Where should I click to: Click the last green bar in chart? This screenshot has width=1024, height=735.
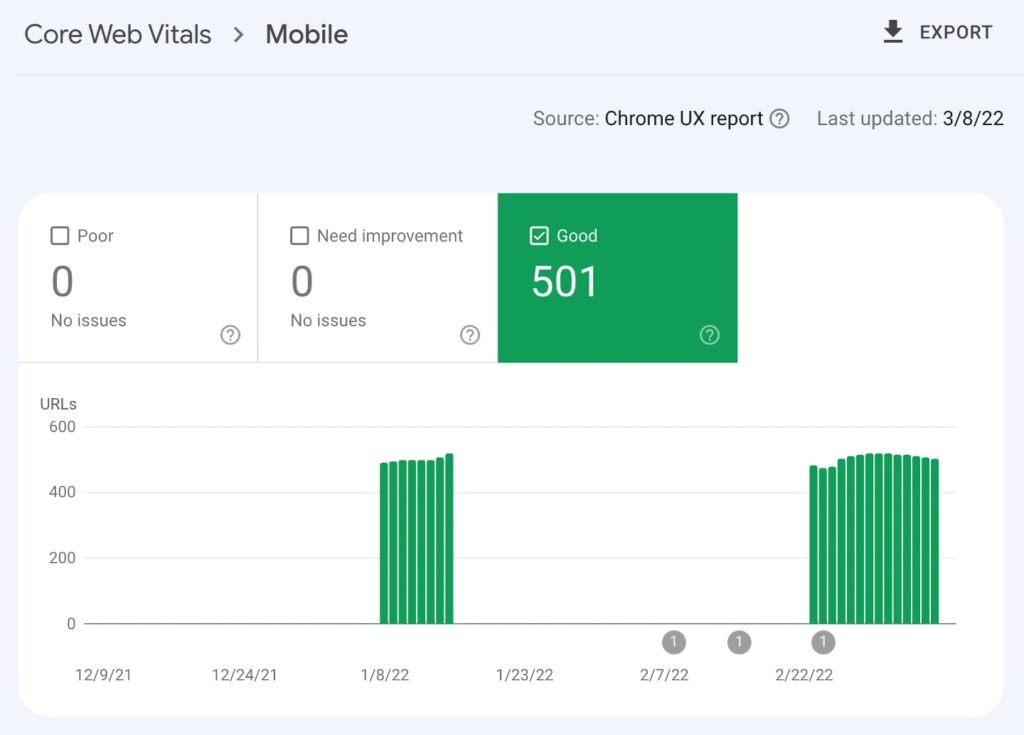click(934, 545)
